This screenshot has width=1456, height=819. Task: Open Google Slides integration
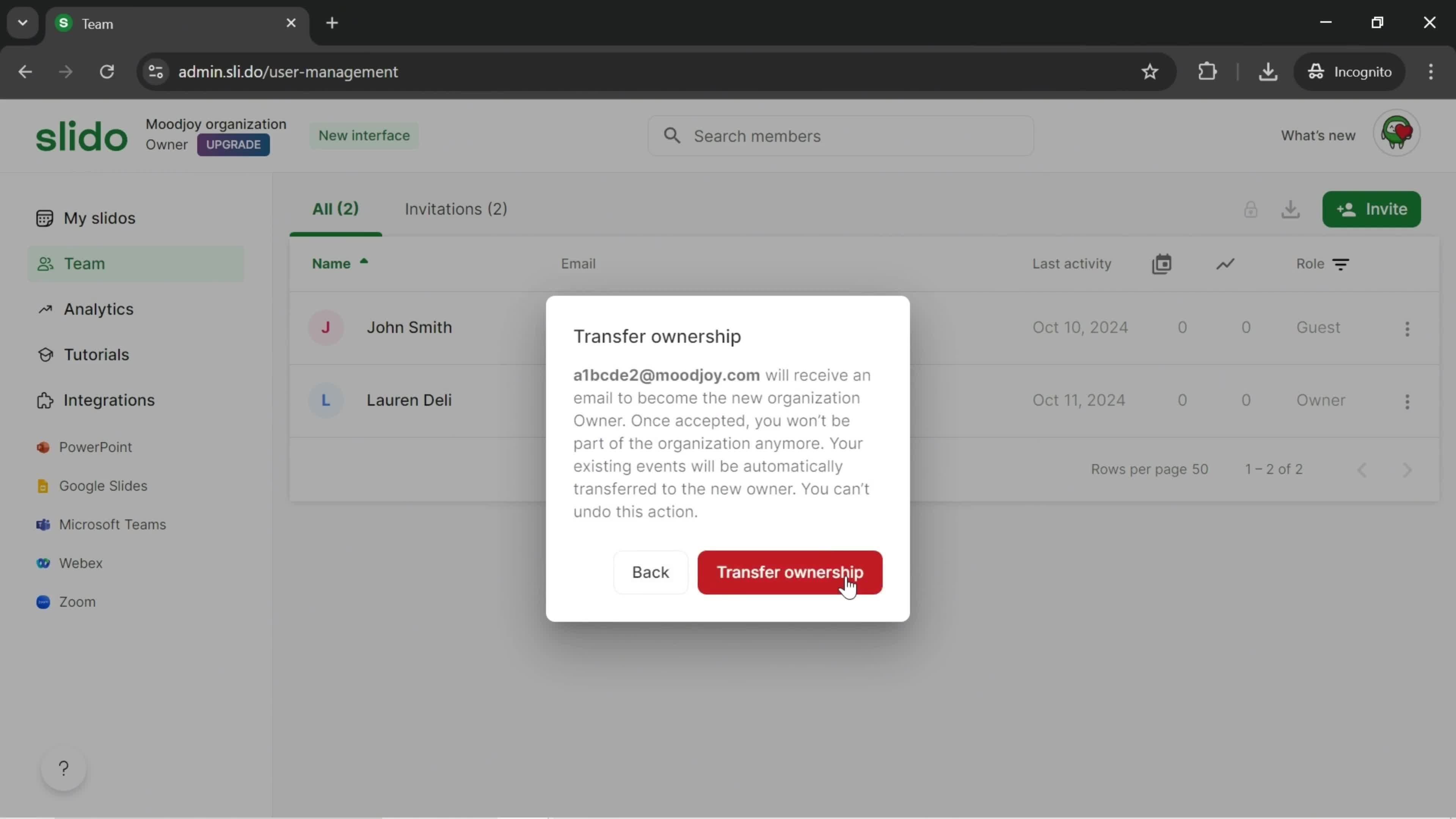[x=103, y=485]
